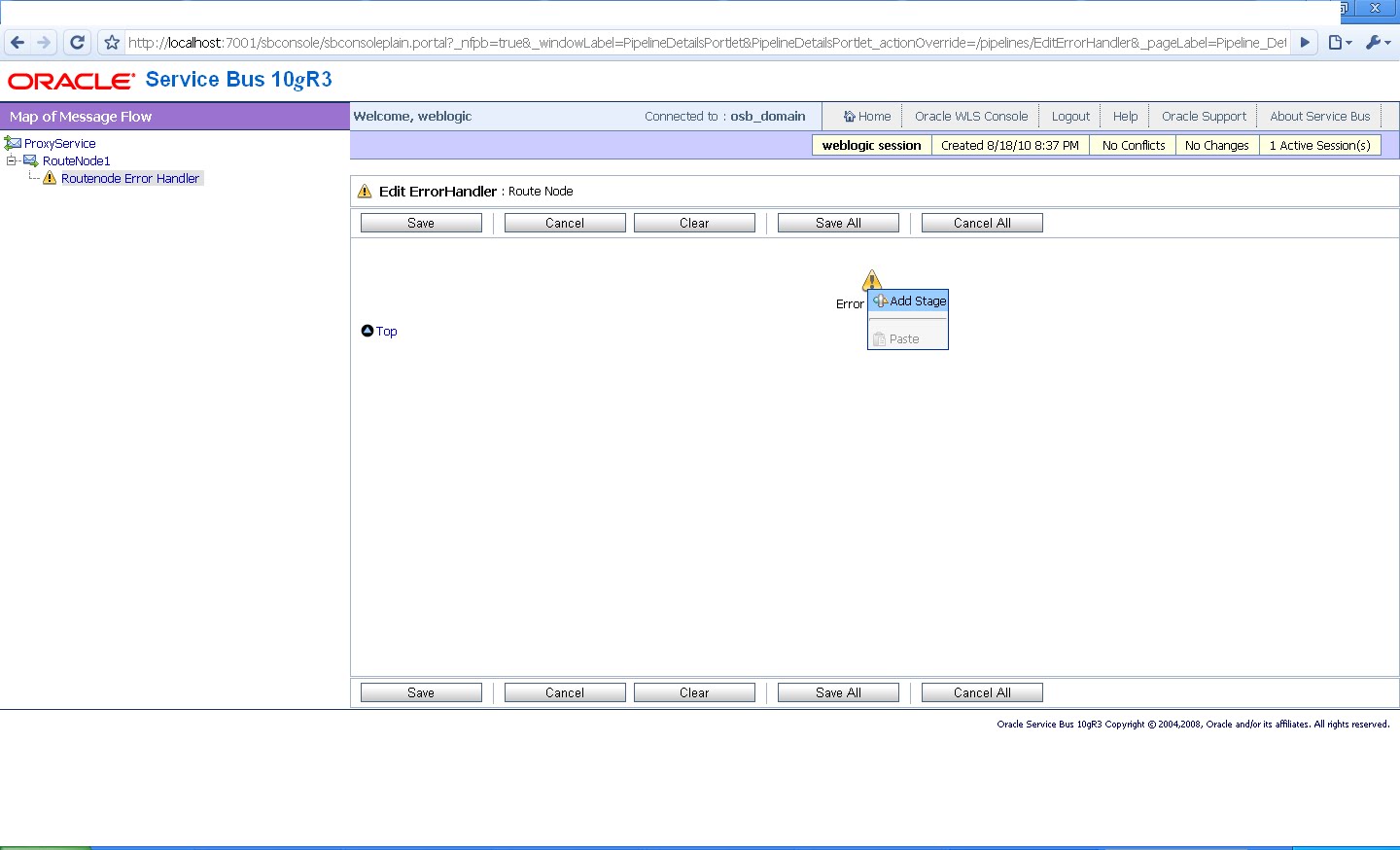Open About Service Bus link
Screen dimensions: 1400x850
[1320, 116]
